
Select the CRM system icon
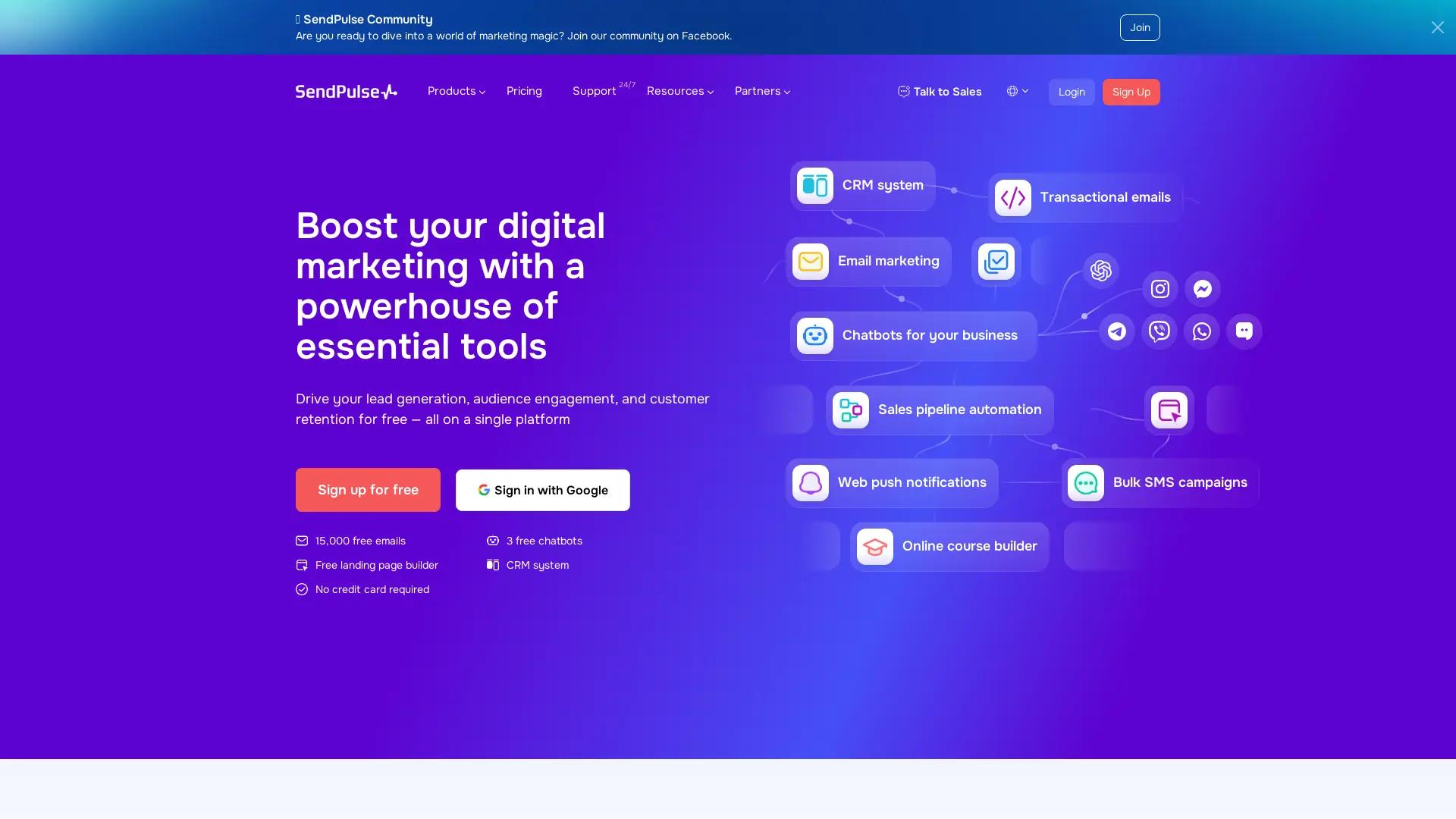coord(814,185)
